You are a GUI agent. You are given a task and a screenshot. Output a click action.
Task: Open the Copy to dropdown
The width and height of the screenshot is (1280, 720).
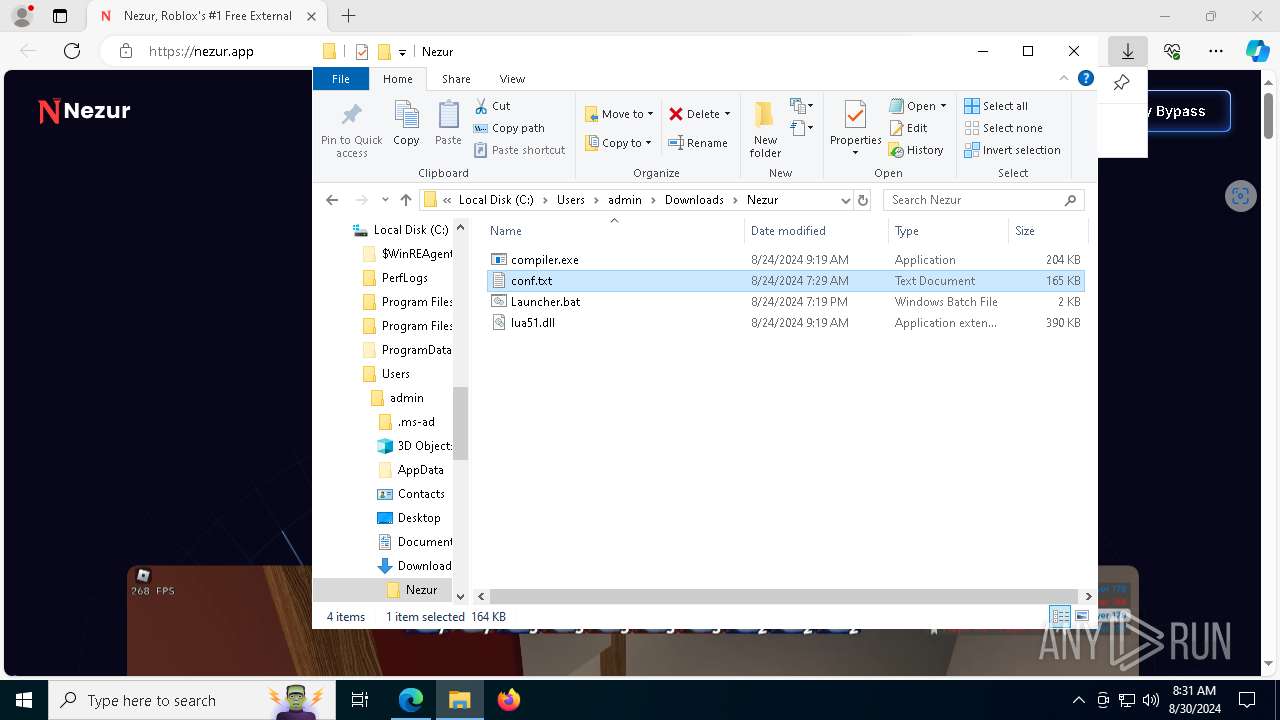(x=619, y=143)
